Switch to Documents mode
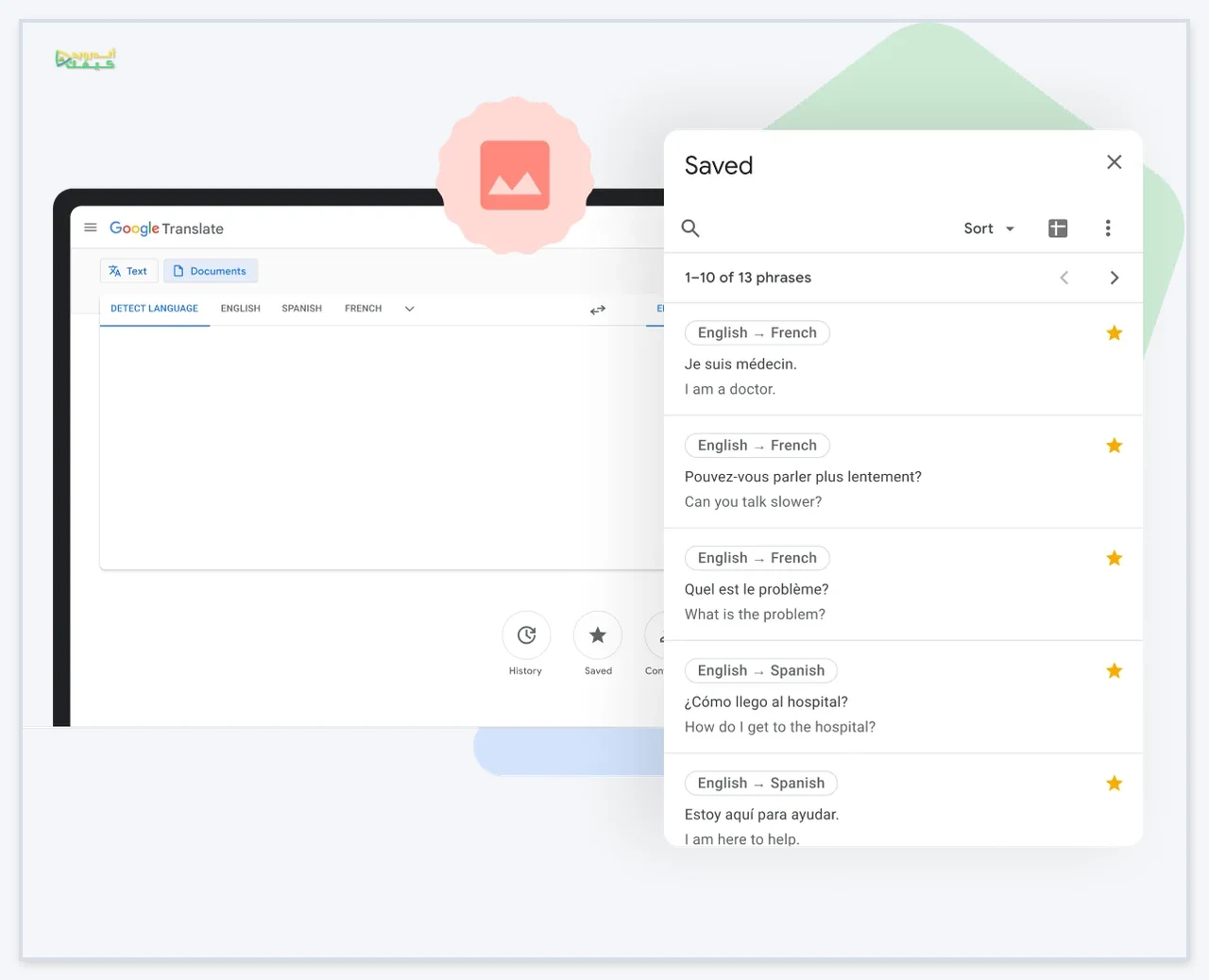1209x980 pixels. [x=211, y=271]
